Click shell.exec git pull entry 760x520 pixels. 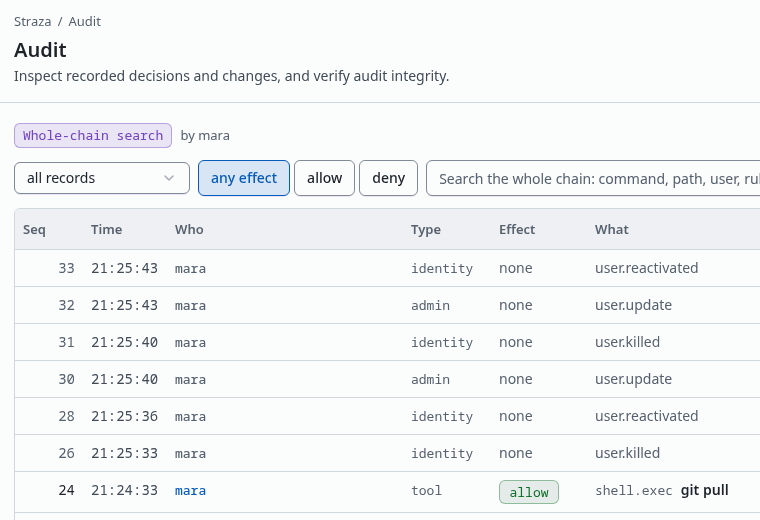[662, 490]
